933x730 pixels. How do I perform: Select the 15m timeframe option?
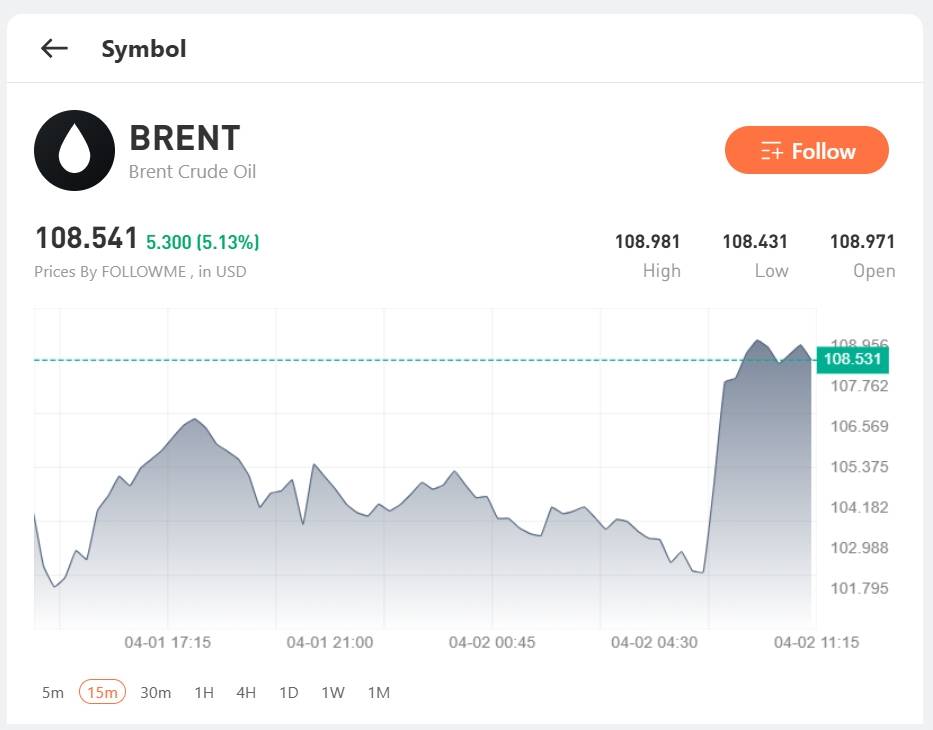(102, 692)
